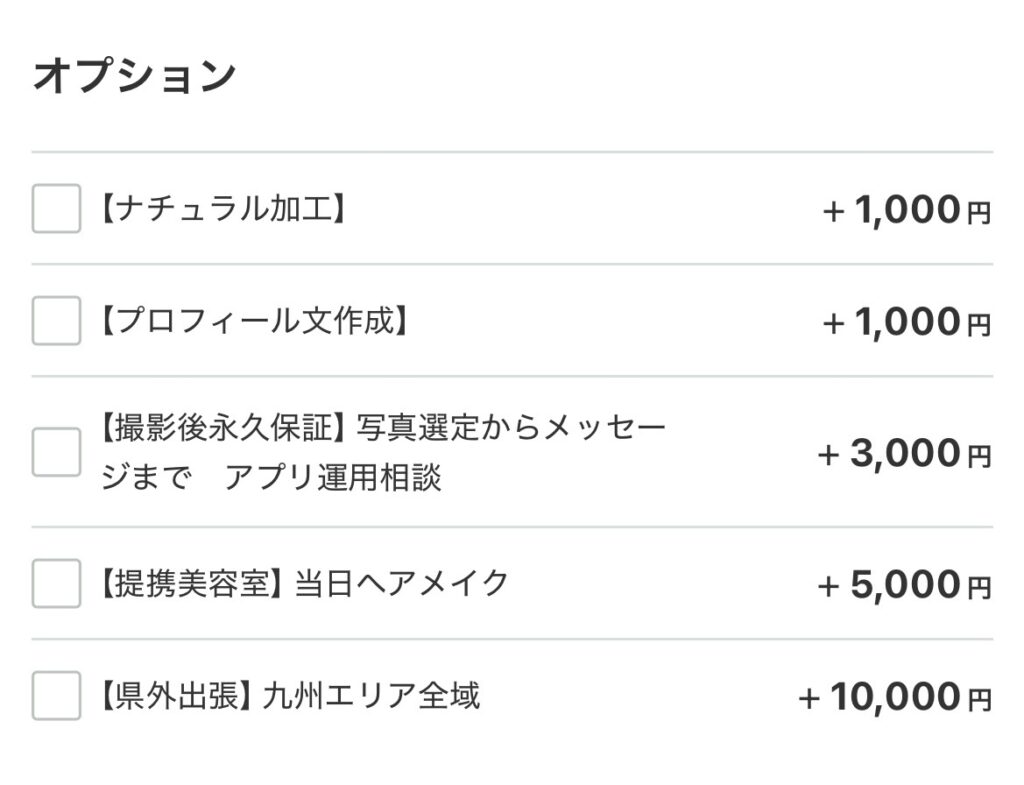The height and width of the screenshot is (785, 1024).
Task: Click the オプション section heading
Action: (134, 76)
